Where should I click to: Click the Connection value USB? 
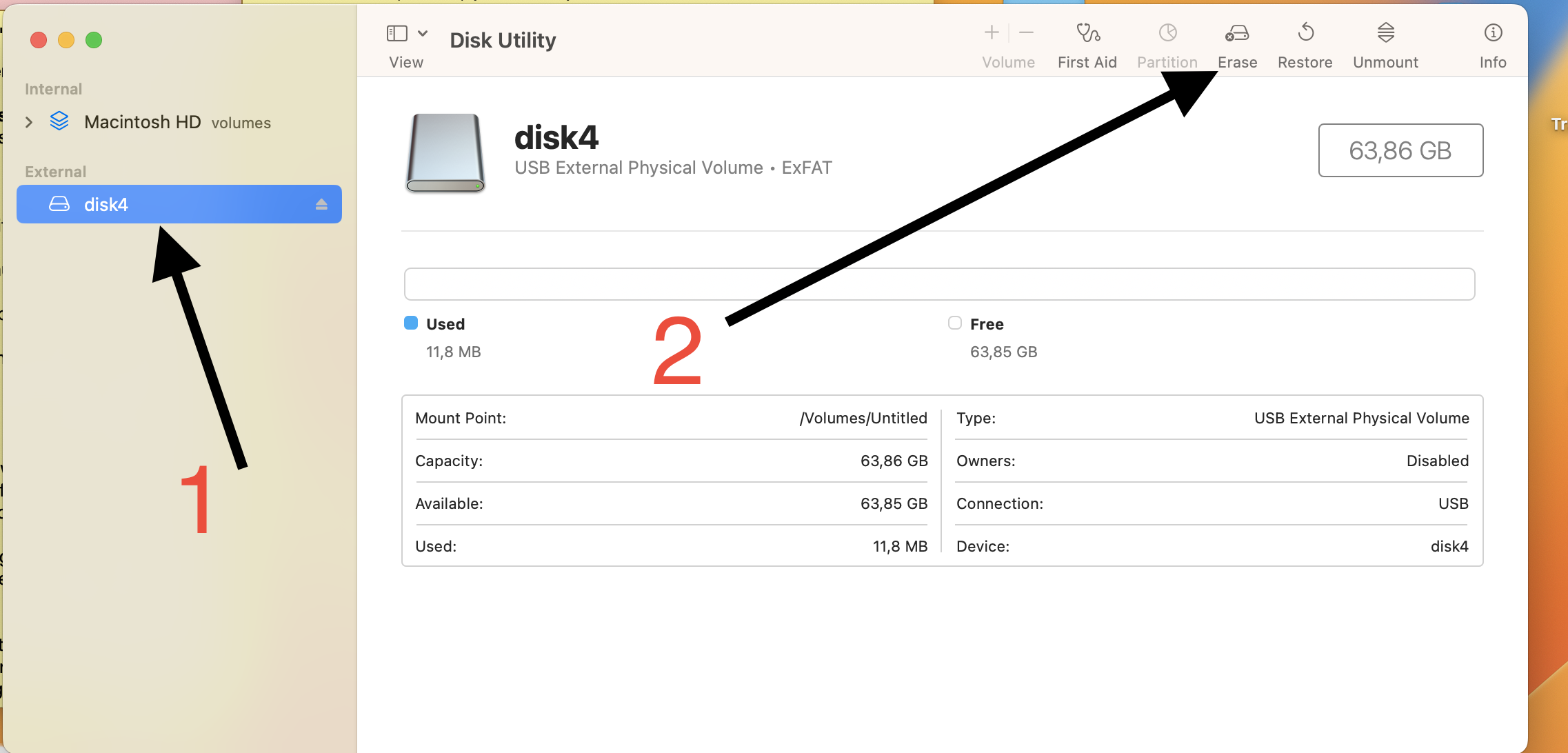point(1454,503)
